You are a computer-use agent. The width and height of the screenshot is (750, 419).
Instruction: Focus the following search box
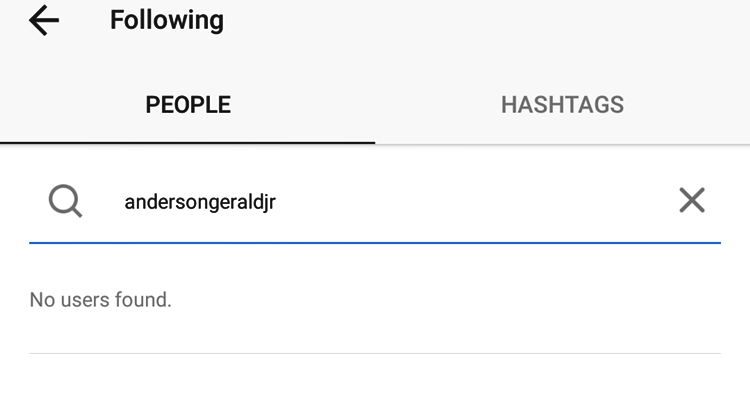[400, 202]
